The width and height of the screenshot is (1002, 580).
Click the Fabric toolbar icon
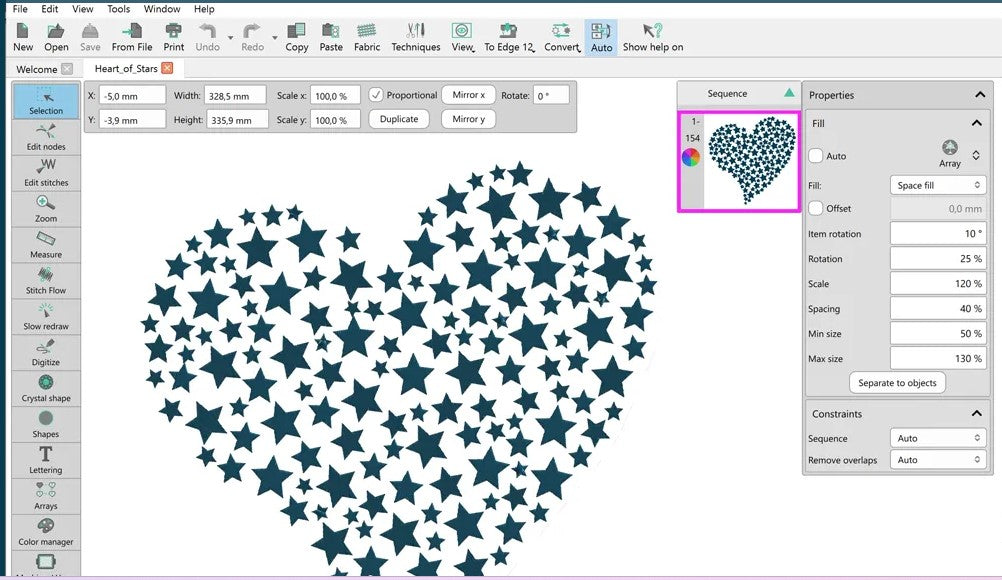367,37
